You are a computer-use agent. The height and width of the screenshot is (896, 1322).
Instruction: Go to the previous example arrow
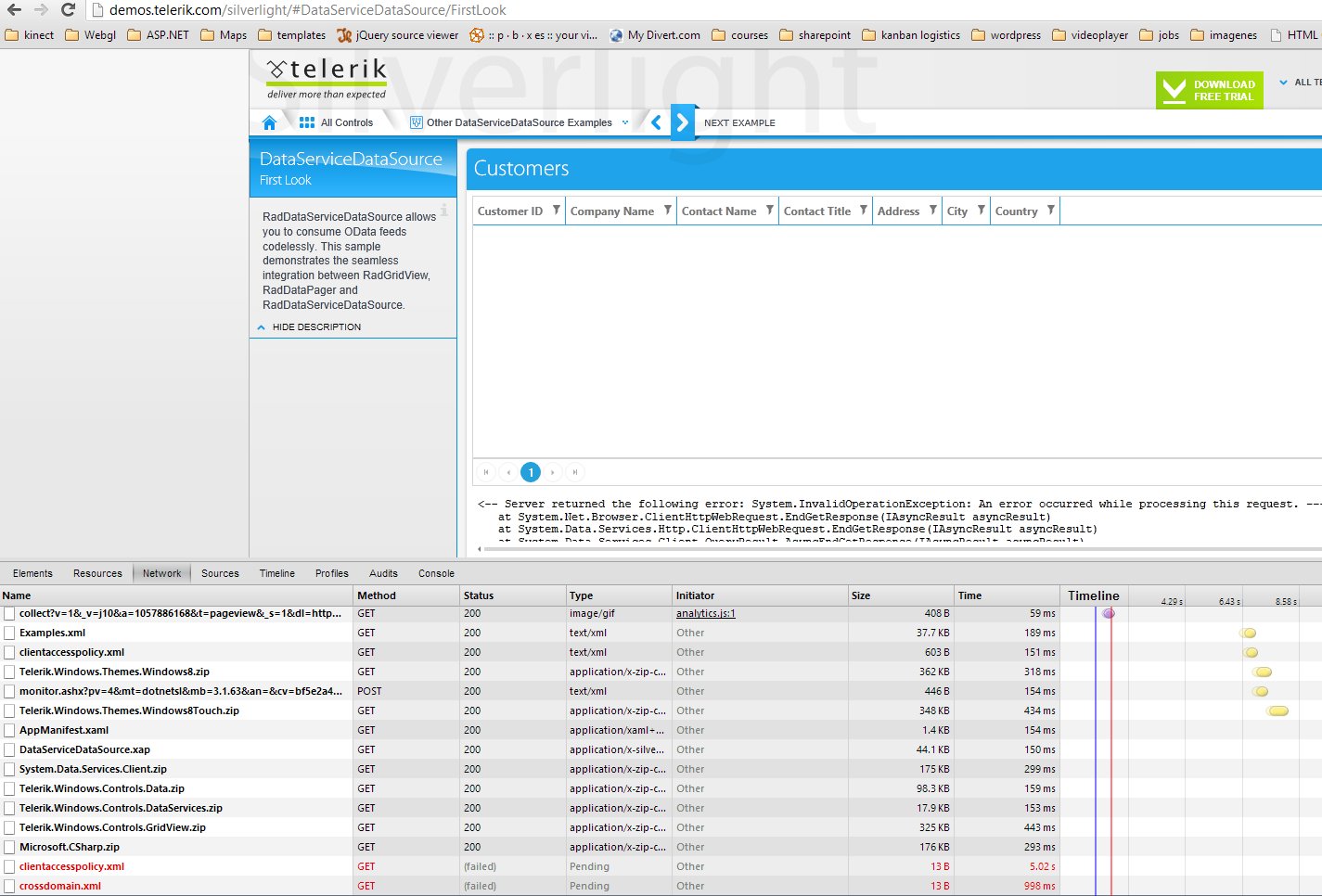pos(656,122)
